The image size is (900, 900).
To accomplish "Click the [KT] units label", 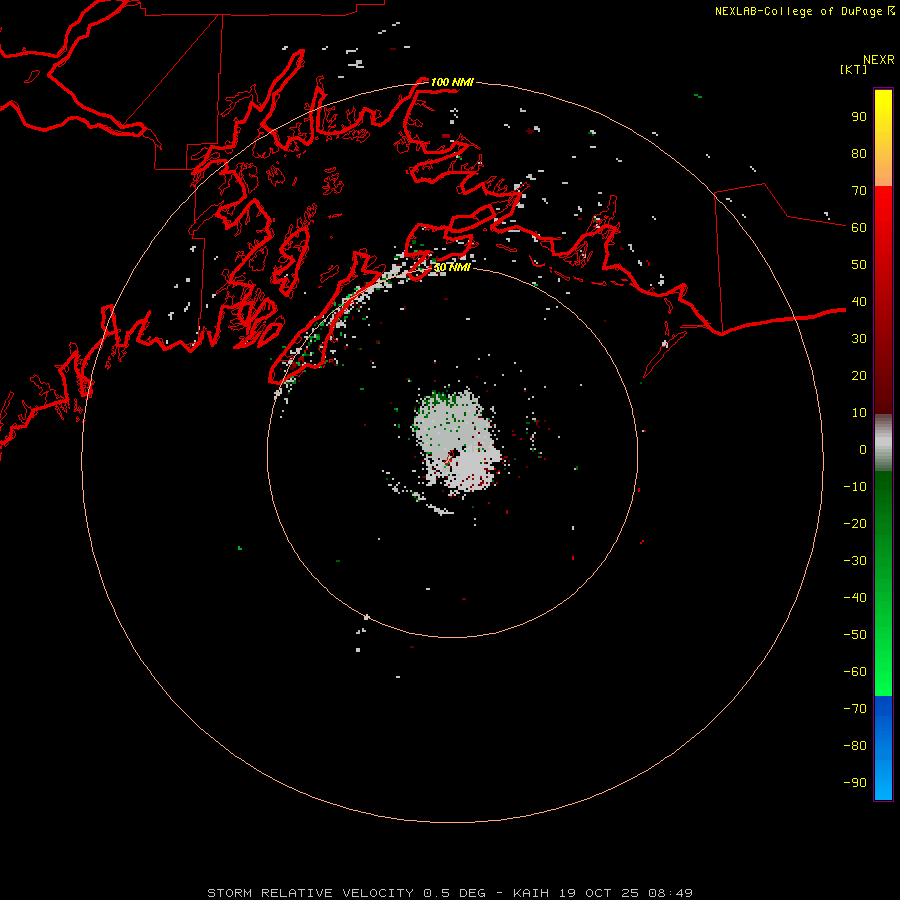I will click(853, 69).
